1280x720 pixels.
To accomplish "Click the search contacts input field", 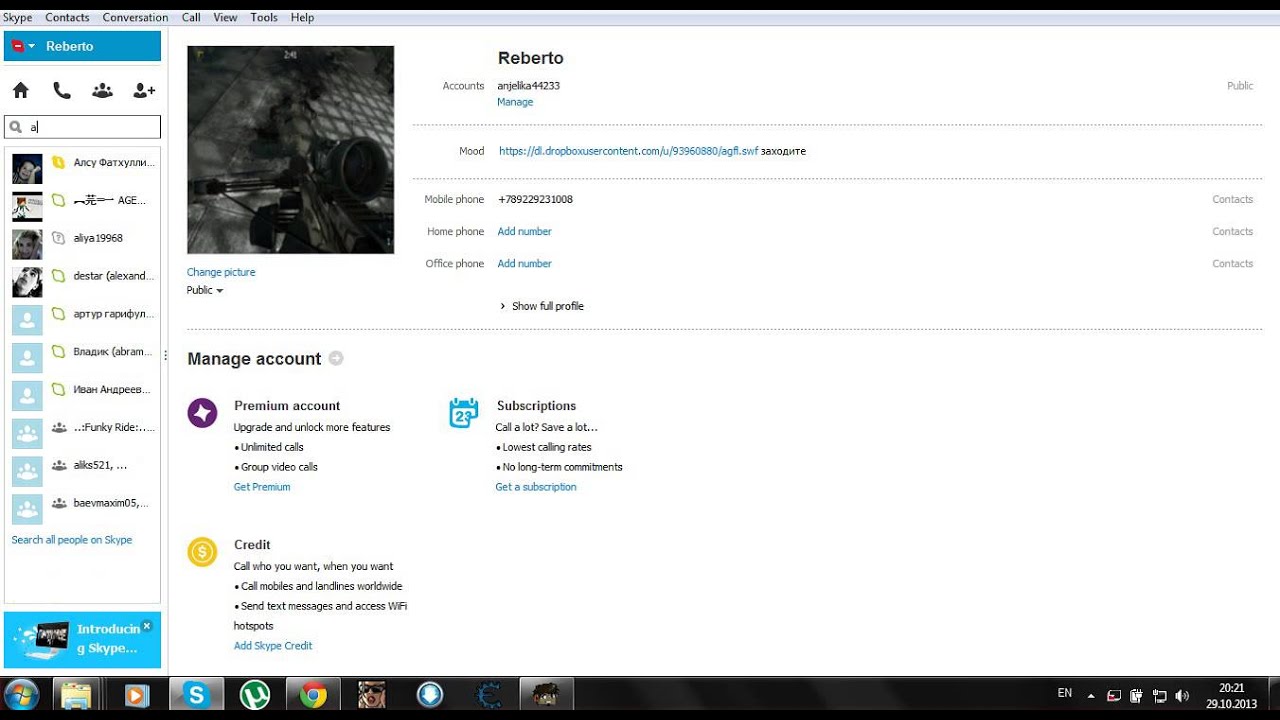I will (x=82, y=127).
